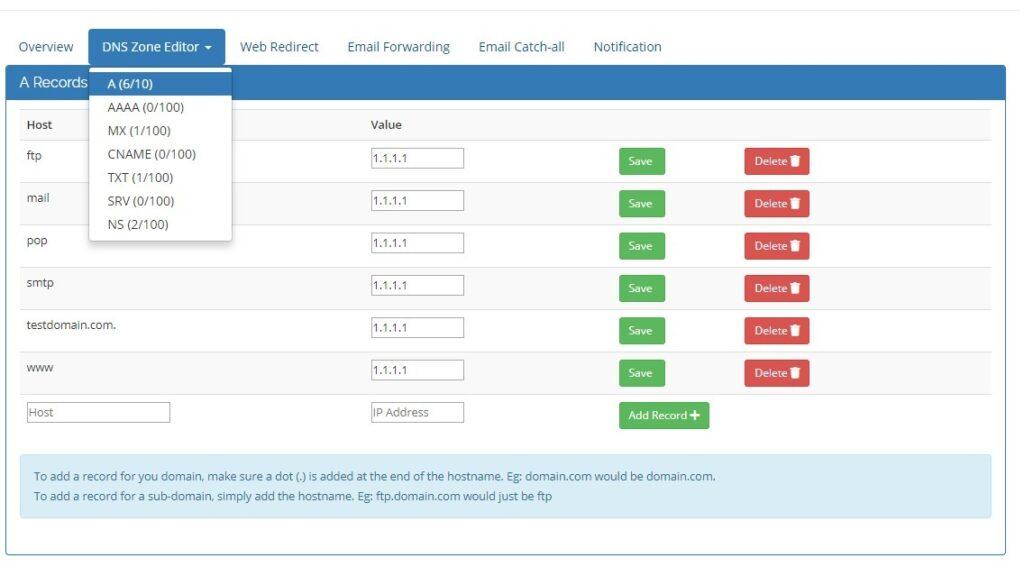The image size is (1024, 576).
Task: Select the Notification tab
Action: (x=627, y=47)
